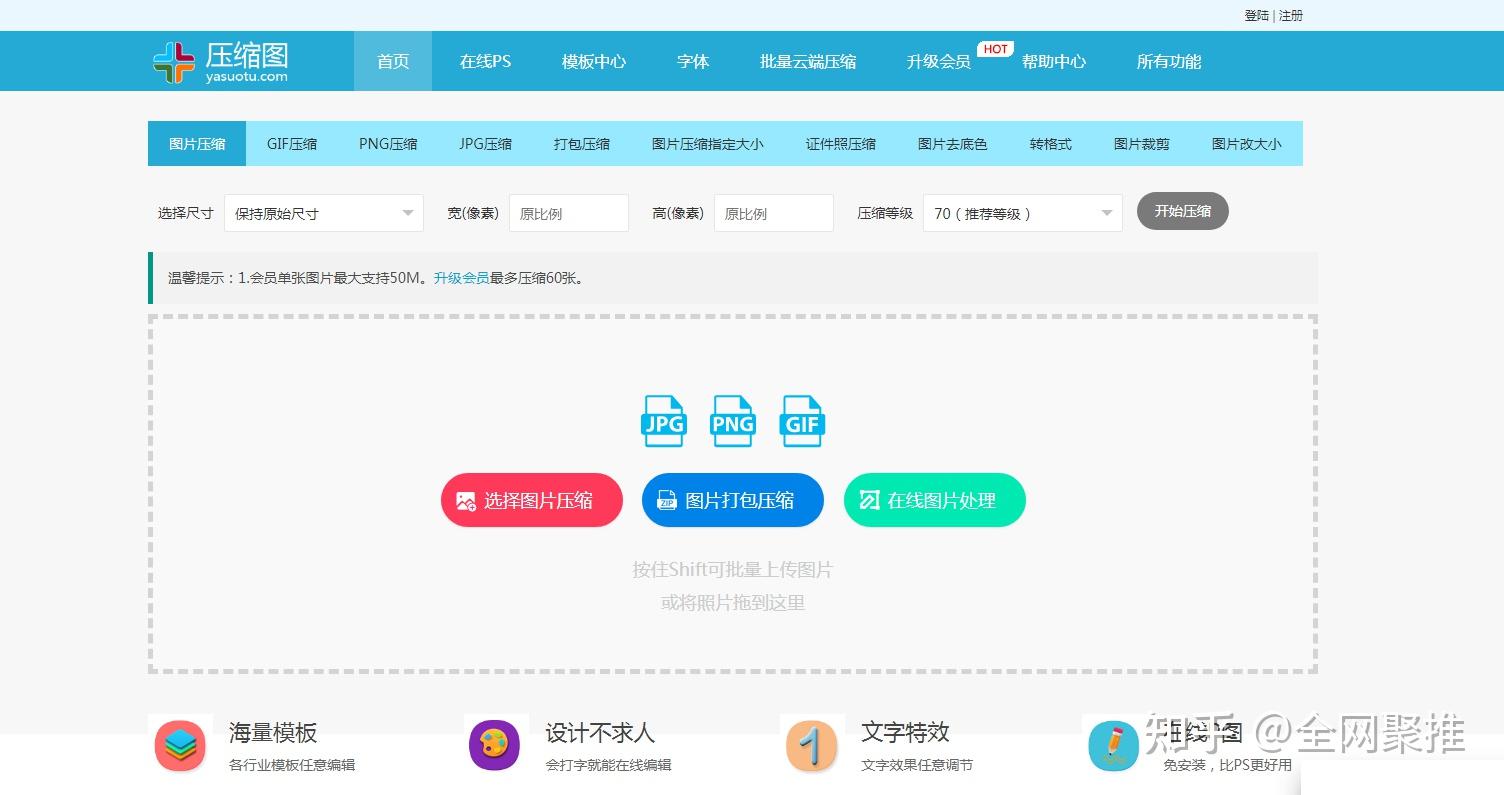Screen dimensions: 1504x795
Task: Click the JPG file format icon
Action: click(x=663, y=421)
